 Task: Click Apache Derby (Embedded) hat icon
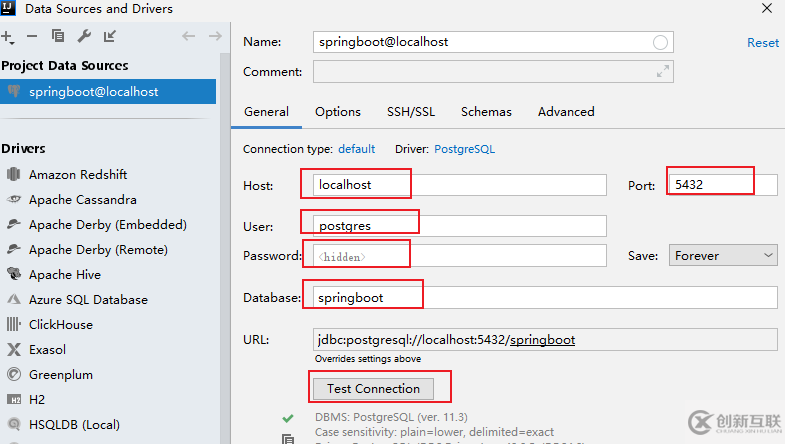pyautogui.click(x=14, y=224)
